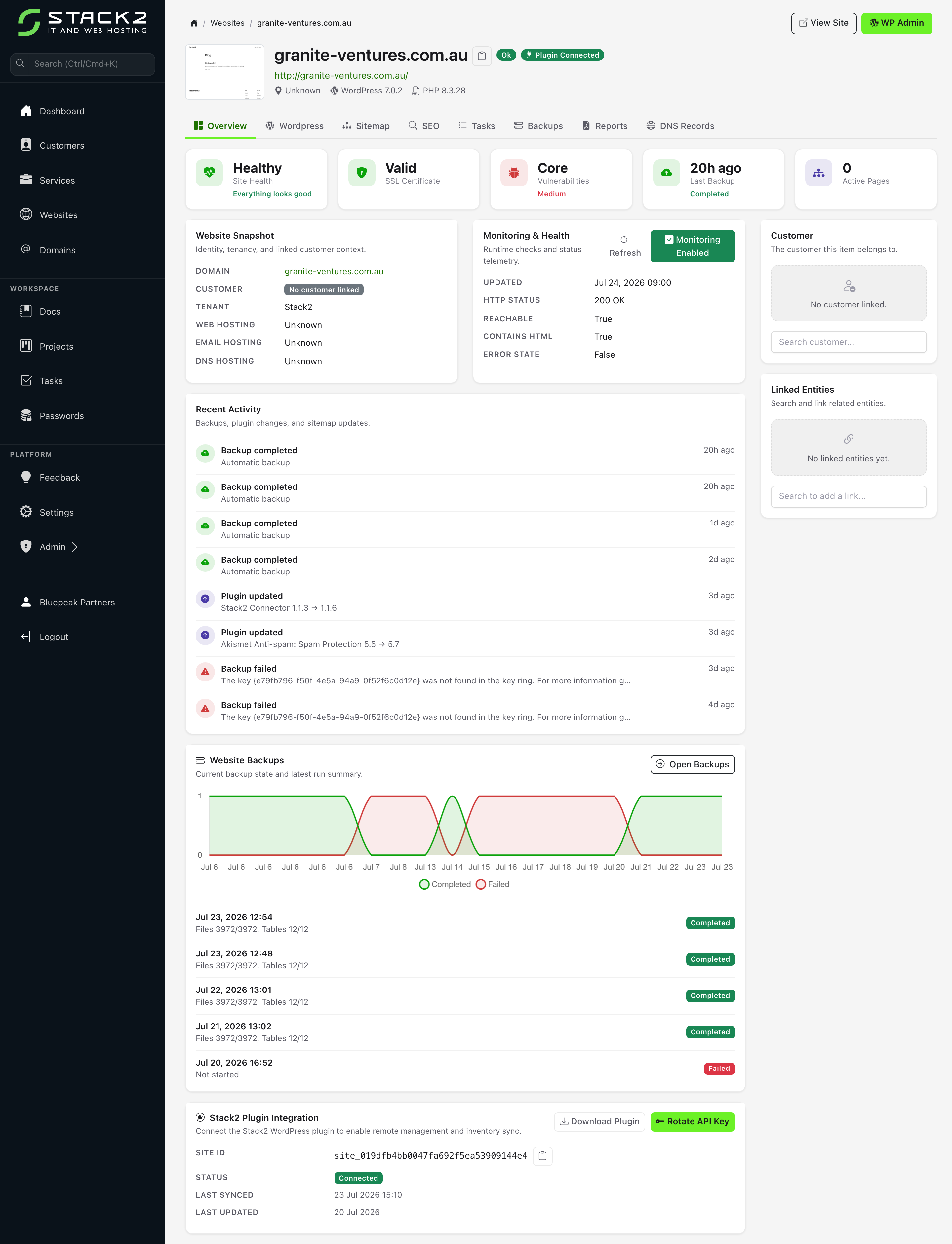Click the Search customer input field
This screenshot has width=952, height=1244.
pos(848,342)
